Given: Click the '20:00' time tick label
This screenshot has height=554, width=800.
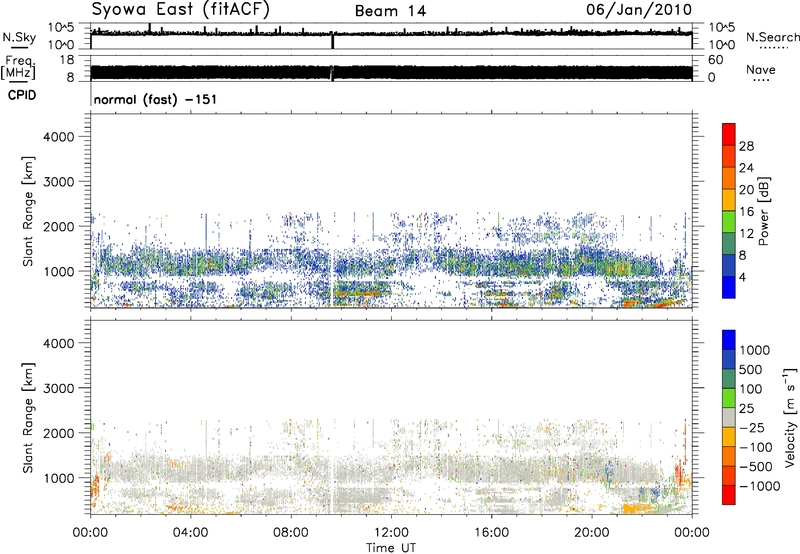Looking at the screenshot, I should click(591, 533).
